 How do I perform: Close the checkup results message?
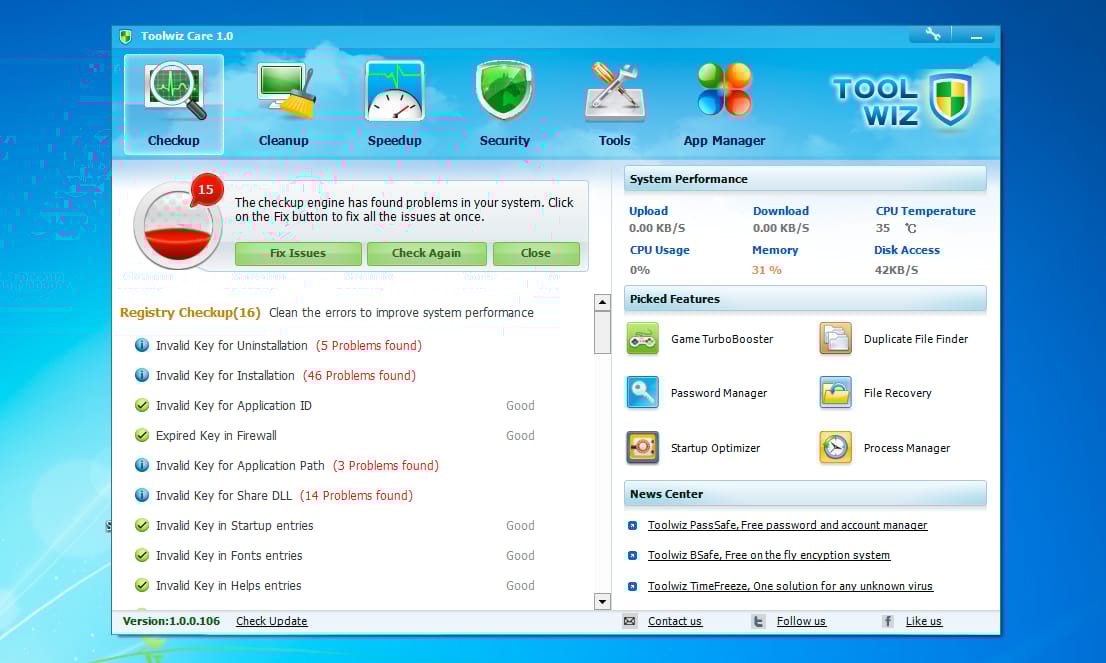[536, 253]
